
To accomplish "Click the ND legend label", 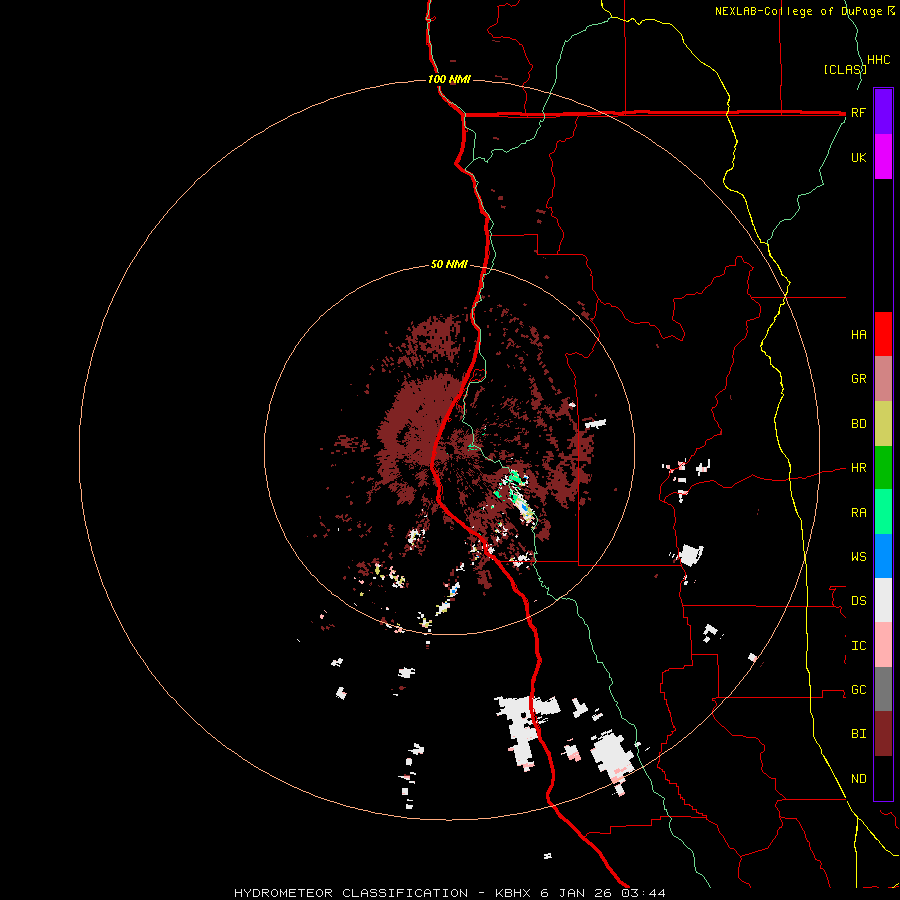I will click(858, 779).
